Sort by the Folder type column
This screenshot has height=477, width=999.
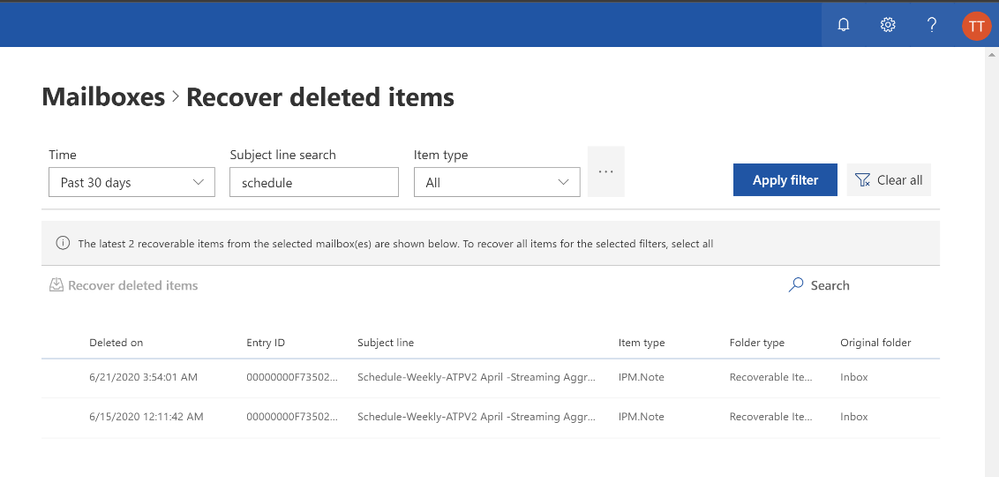757,343
